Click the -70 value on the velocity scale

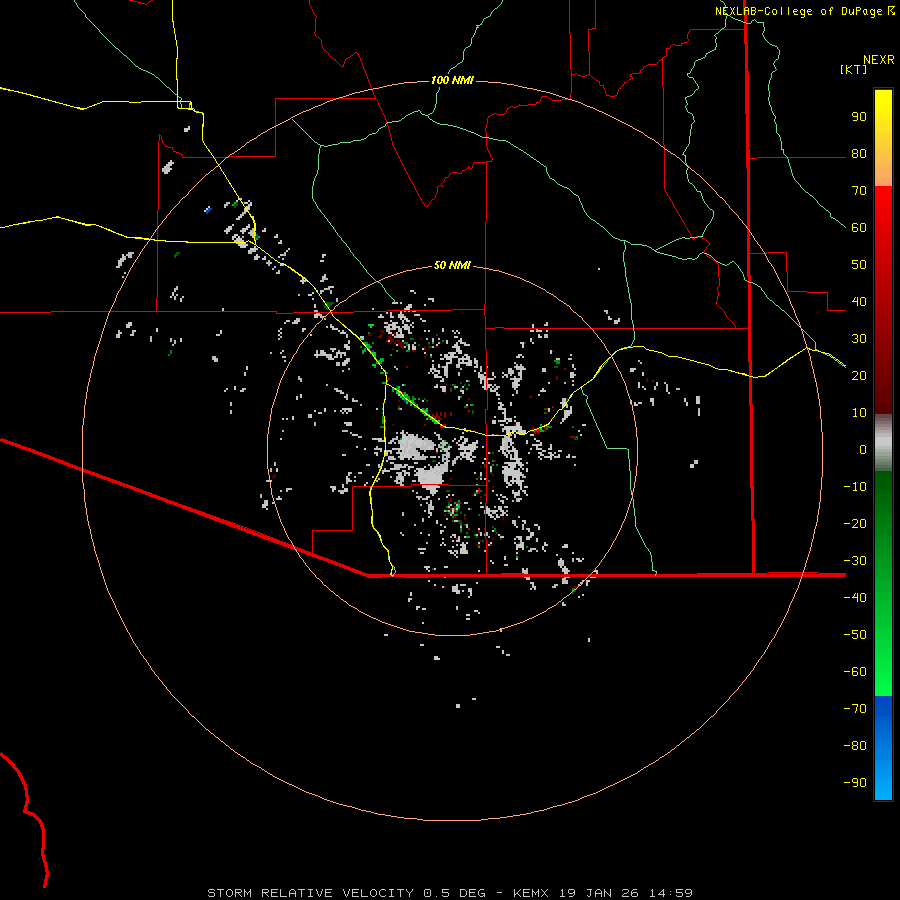855,709
